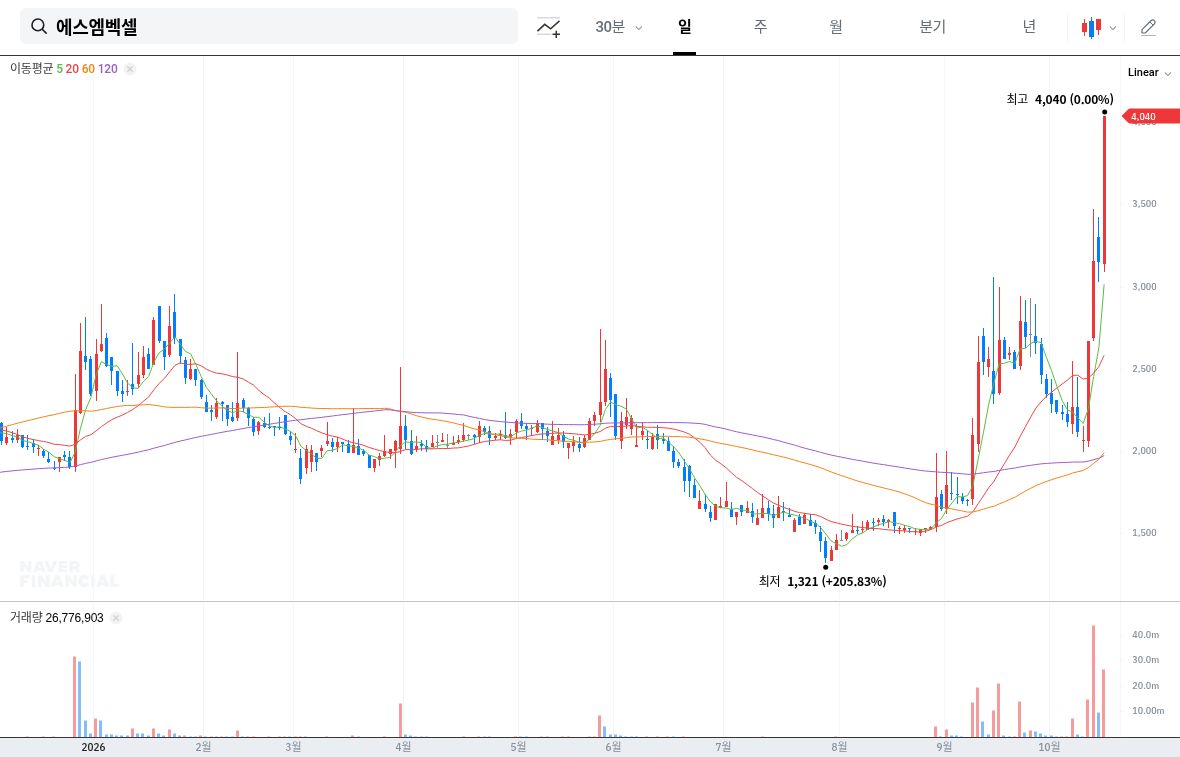Image resolution: width=1180 pixels, height=757 pixels.
Task: Click the green 5 moving average value
Action: 59,68
